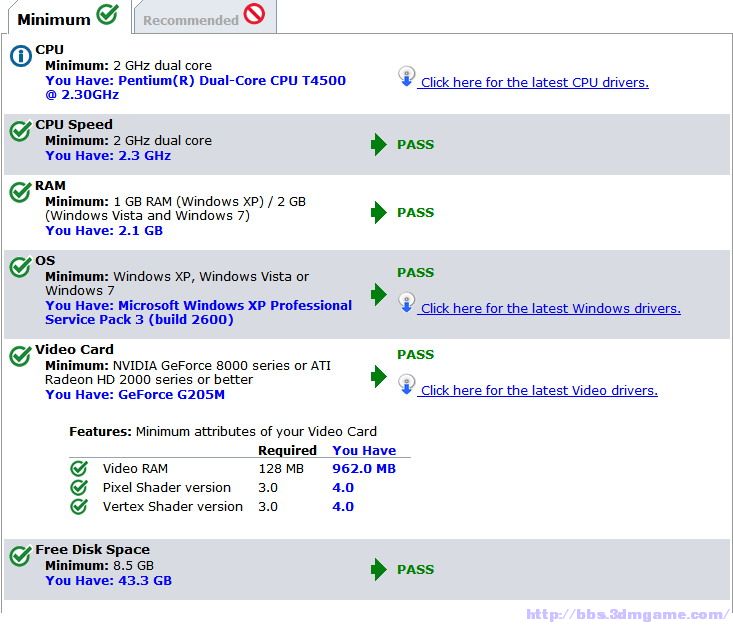Image resolution: width=733 pixels, height=627 pixels.
Task: Click the download icon beside Windows drivers link
Action: click(x=407, y=303)
